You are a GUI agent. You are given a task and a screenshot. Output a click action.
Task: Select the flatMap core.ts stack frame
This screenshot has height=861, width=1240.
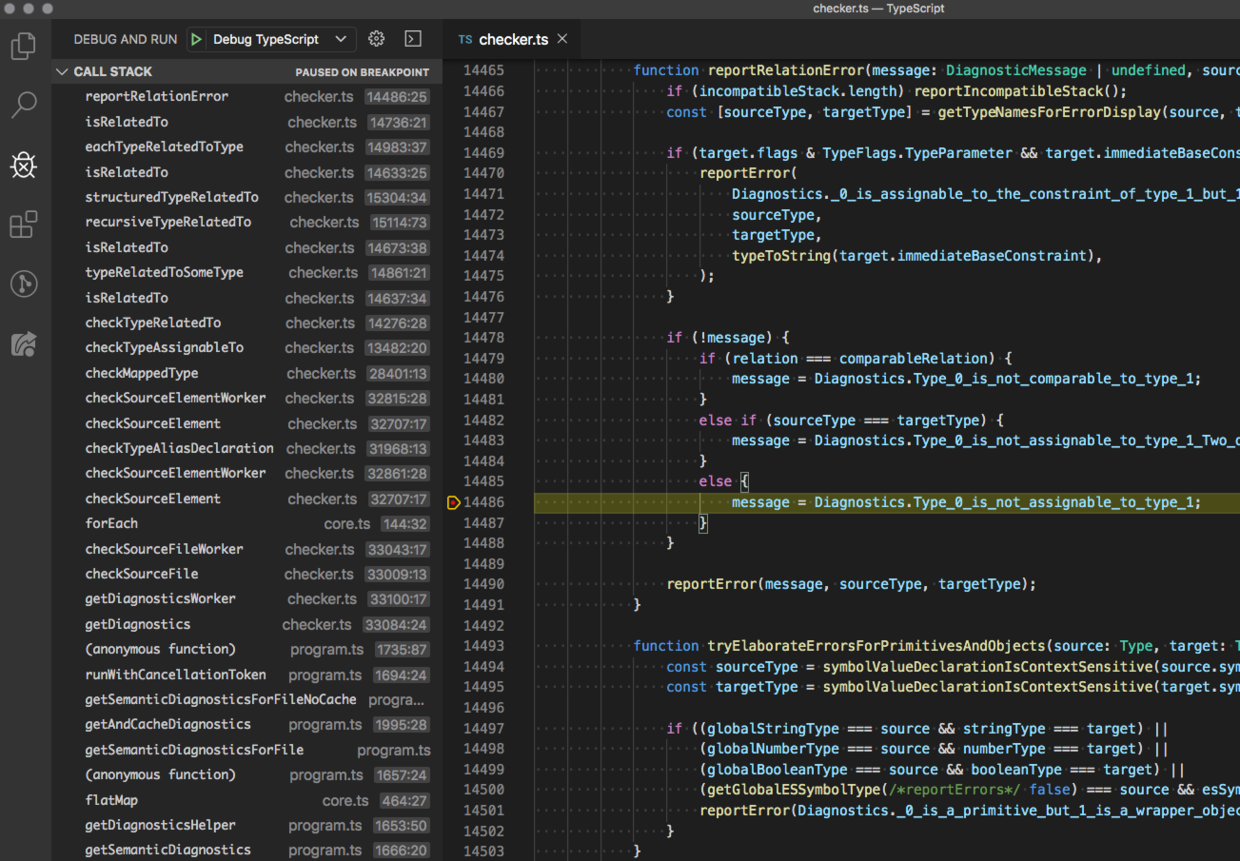[112, 800]
